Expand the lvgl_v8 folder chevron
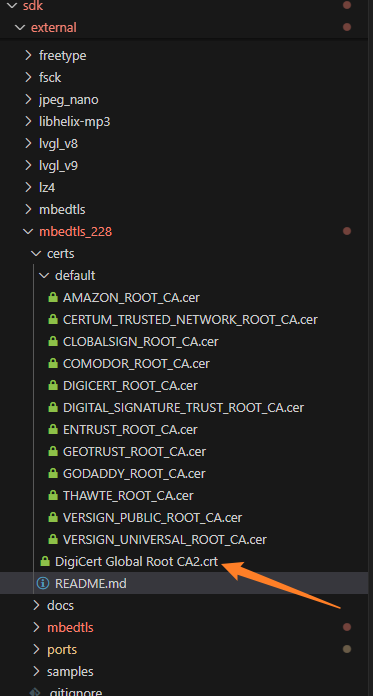This screenshot has width=373, height=696. (x=28, y=143)
